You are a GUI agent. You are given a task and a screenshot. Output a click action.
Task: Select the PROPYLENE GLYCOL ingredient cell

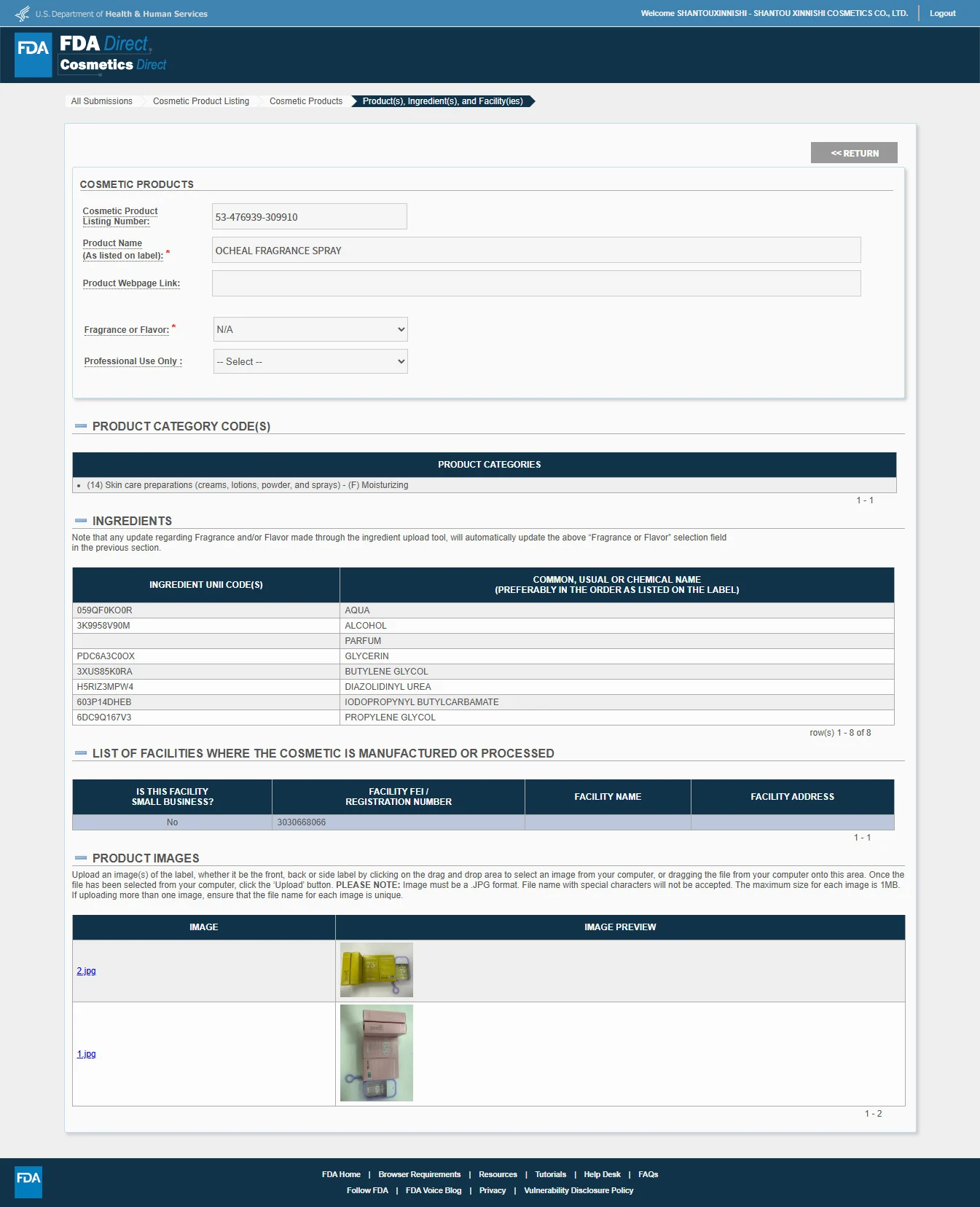(617, 717)
